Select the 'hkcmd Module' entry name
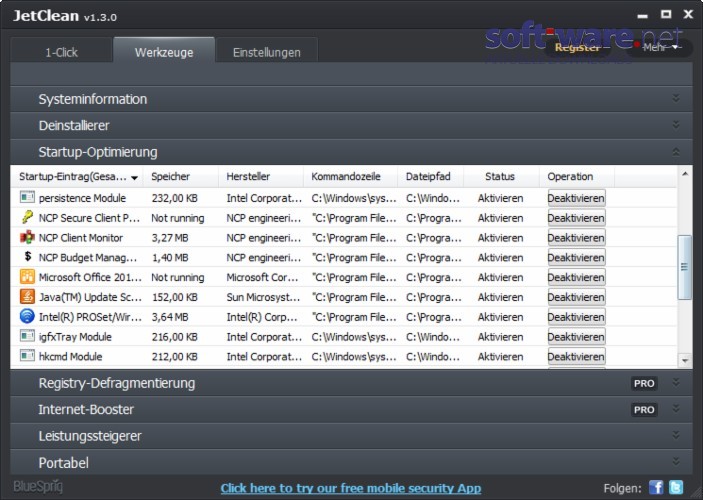 point(70,357)
